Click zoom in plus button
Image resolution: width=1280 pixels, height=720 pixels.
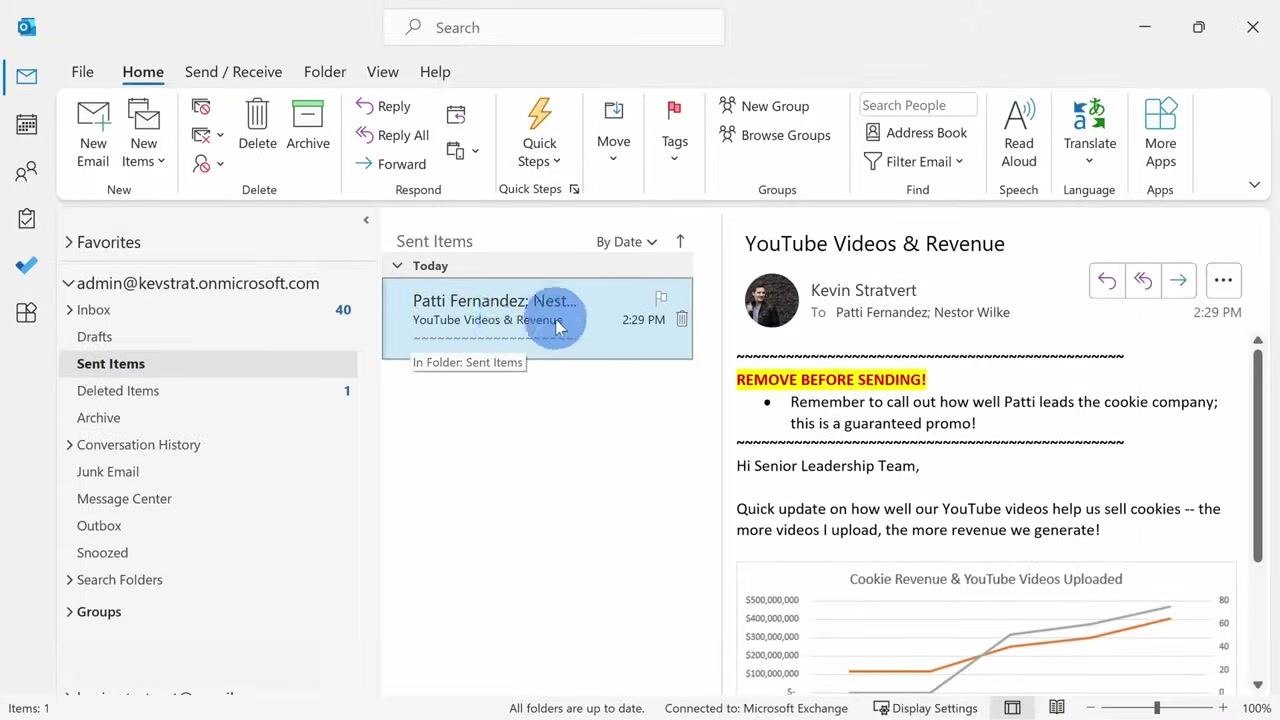[1222, 708]
